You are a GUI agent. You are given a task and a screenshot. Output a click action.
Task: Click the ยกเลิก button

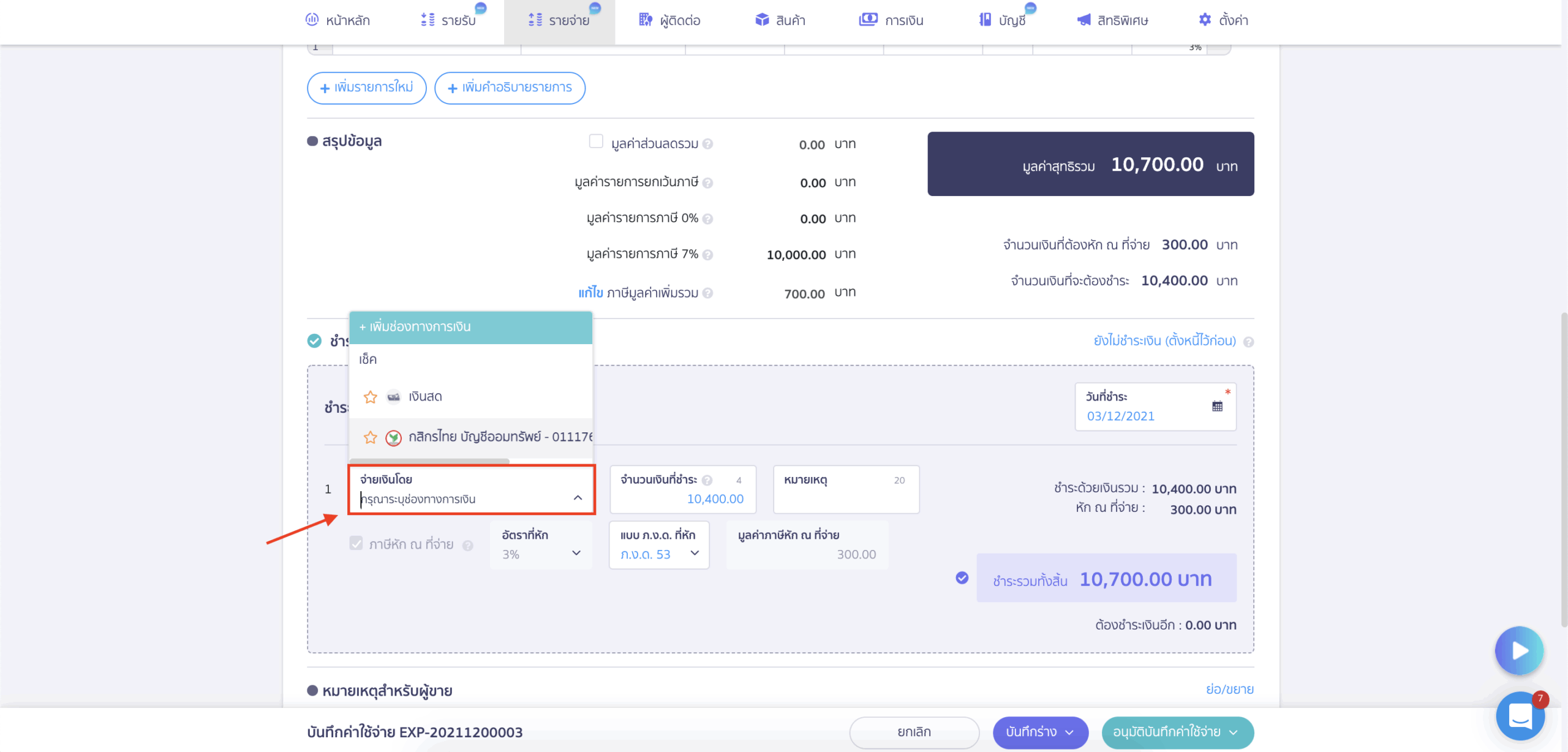point(914,732)
